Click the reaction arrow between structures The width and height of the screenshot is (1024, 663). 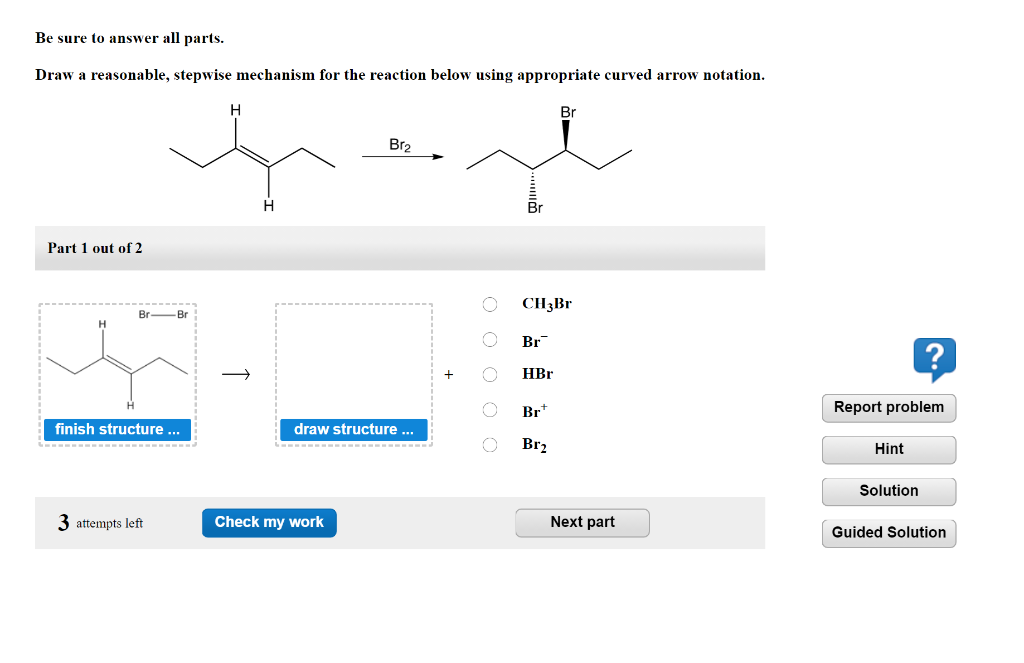pos(237,374)
